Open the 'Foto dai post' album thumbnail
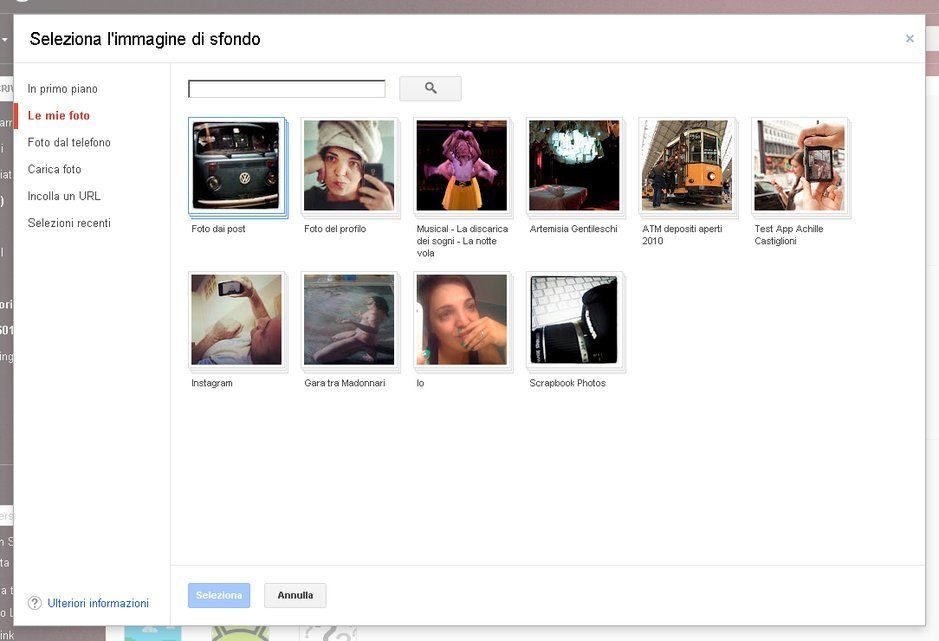 coord(237,166)
